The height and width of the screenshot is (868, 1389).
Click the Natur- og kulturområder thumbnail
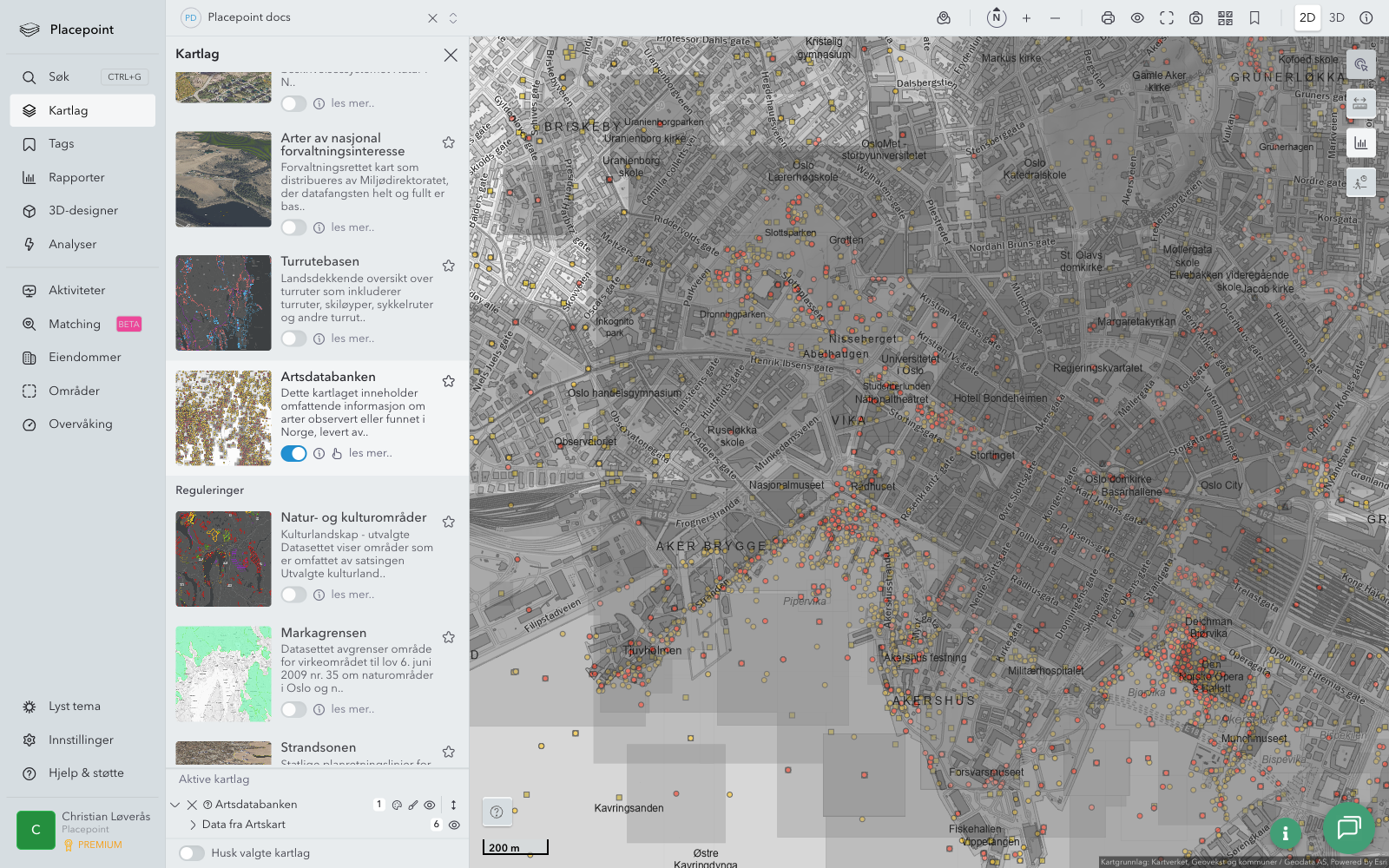223,558
